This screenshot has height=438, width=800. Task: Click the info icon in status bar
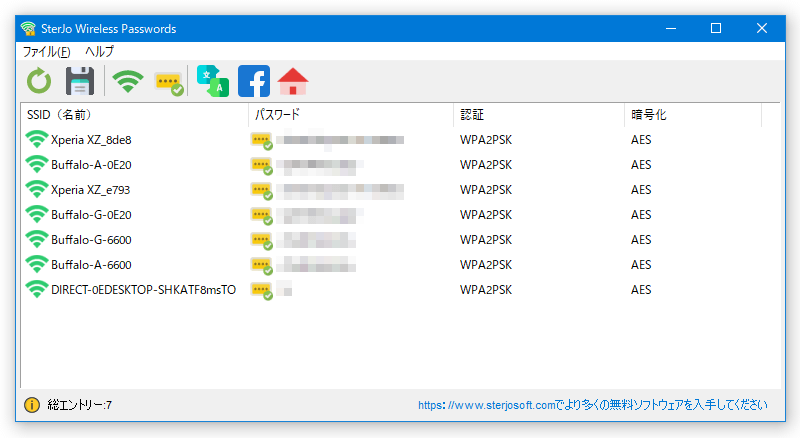click(x=32, y=405)
